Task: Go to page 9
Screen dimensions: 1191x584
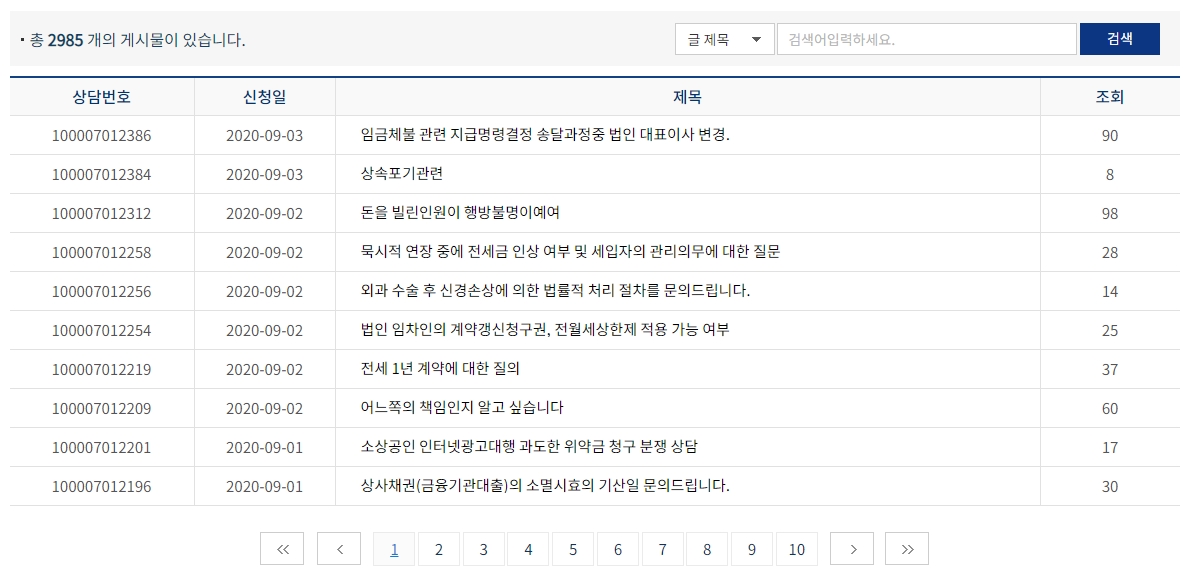Action: coord(751,549)
